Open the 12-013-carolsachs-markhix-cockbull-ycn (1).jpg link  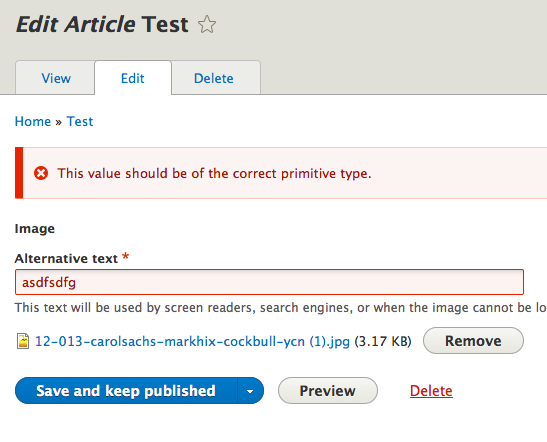click(x=192, y=341)
